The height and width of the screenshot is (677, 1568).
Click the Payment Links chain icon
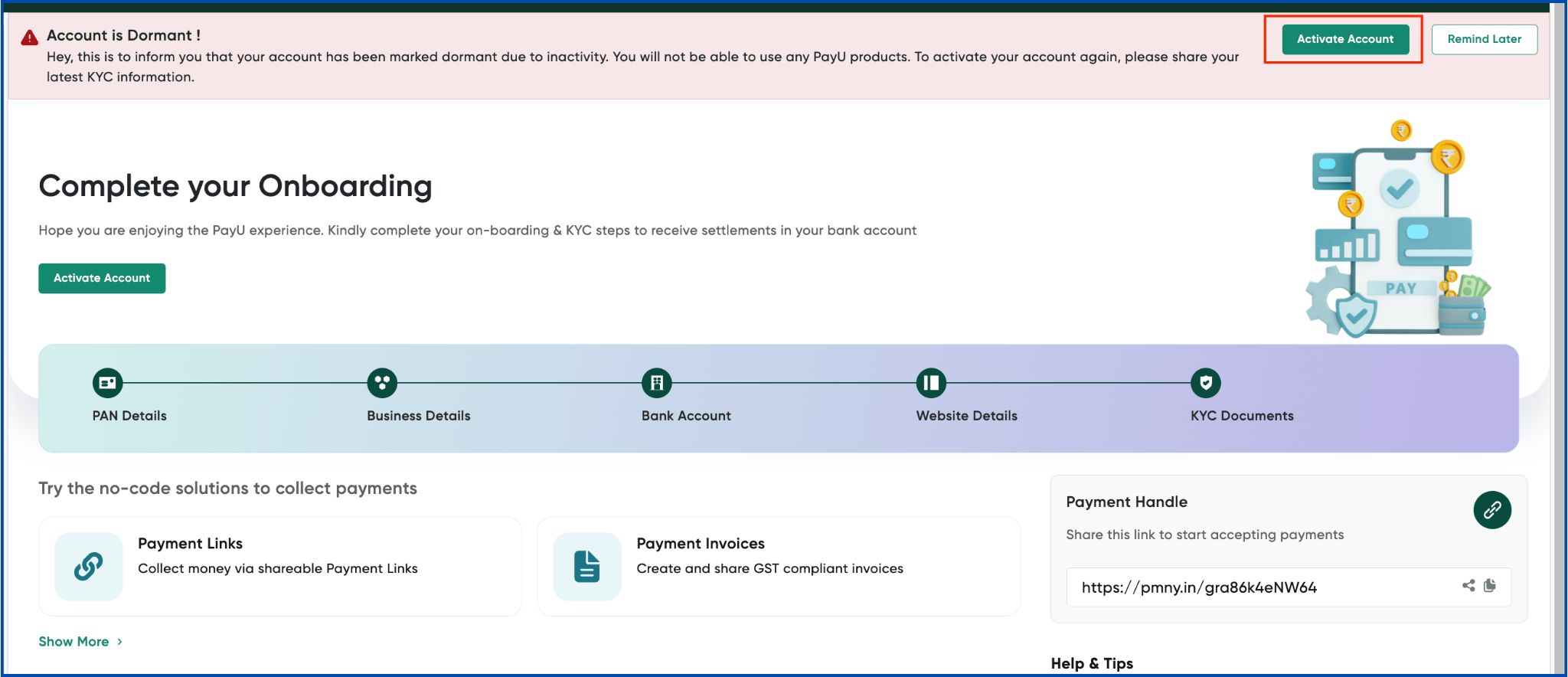pos(89,567)
